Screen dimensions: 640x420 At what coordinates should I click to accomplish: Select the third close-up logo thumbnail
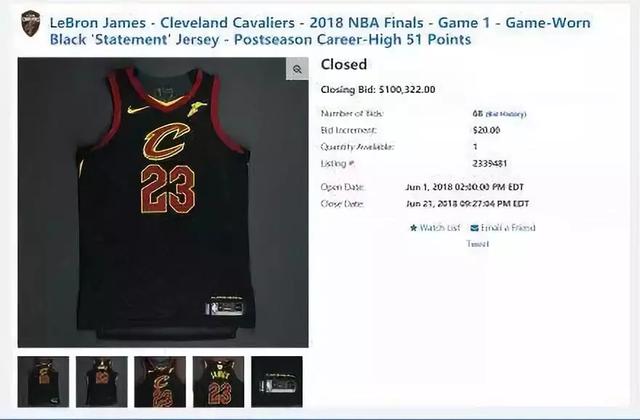pyautogui.click(x=160, y=382)
